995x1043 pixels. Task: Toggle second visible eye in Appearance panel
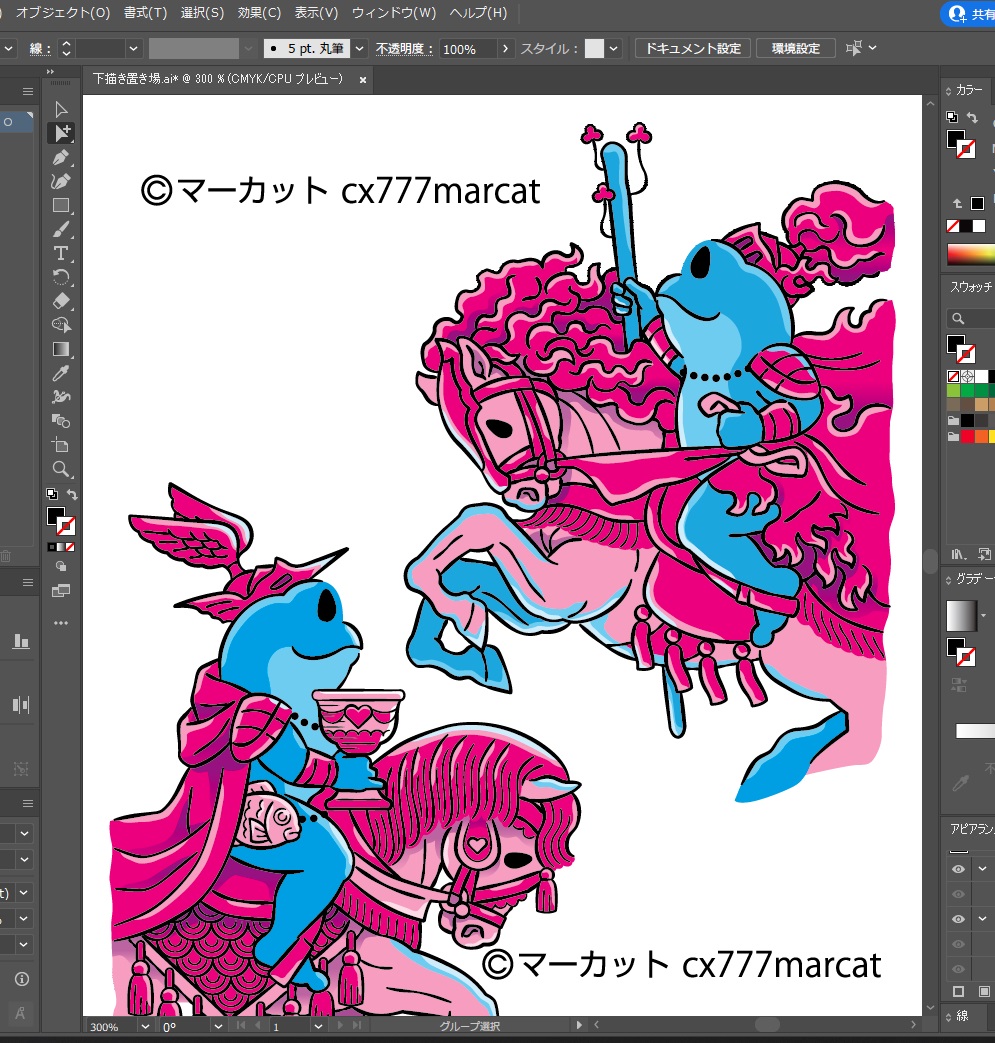958,918
